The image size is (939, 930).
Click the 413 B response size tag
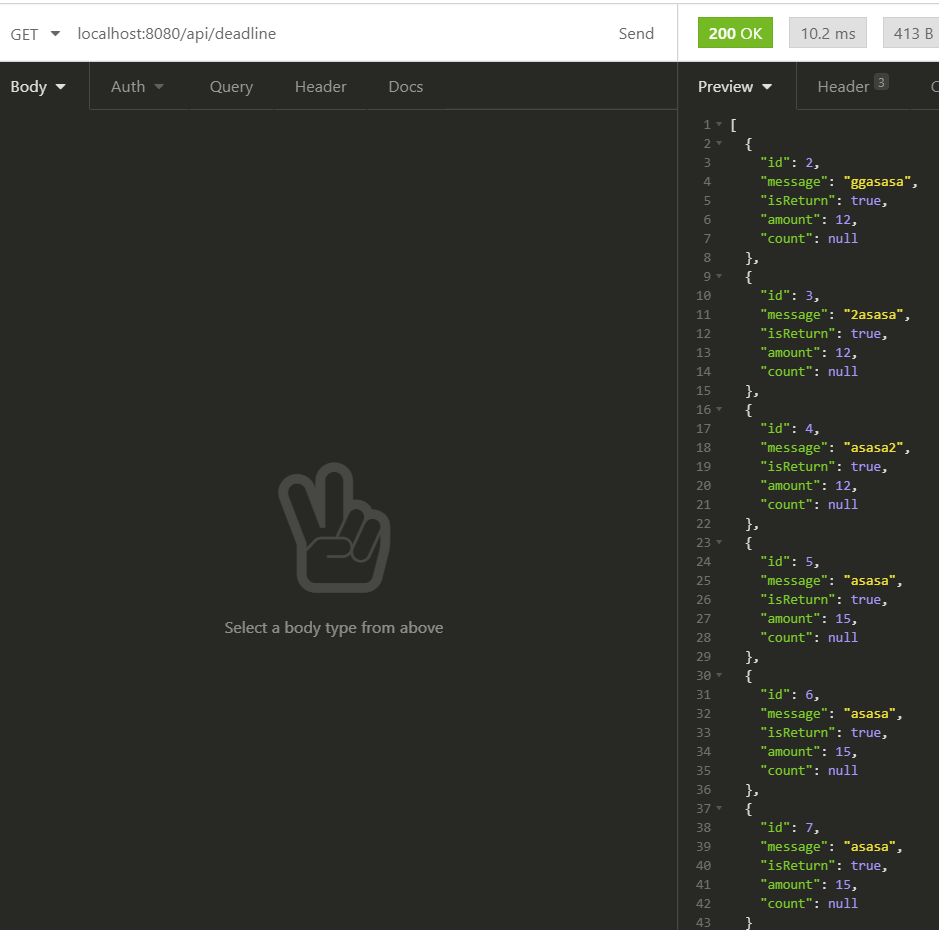click(912, 33)
